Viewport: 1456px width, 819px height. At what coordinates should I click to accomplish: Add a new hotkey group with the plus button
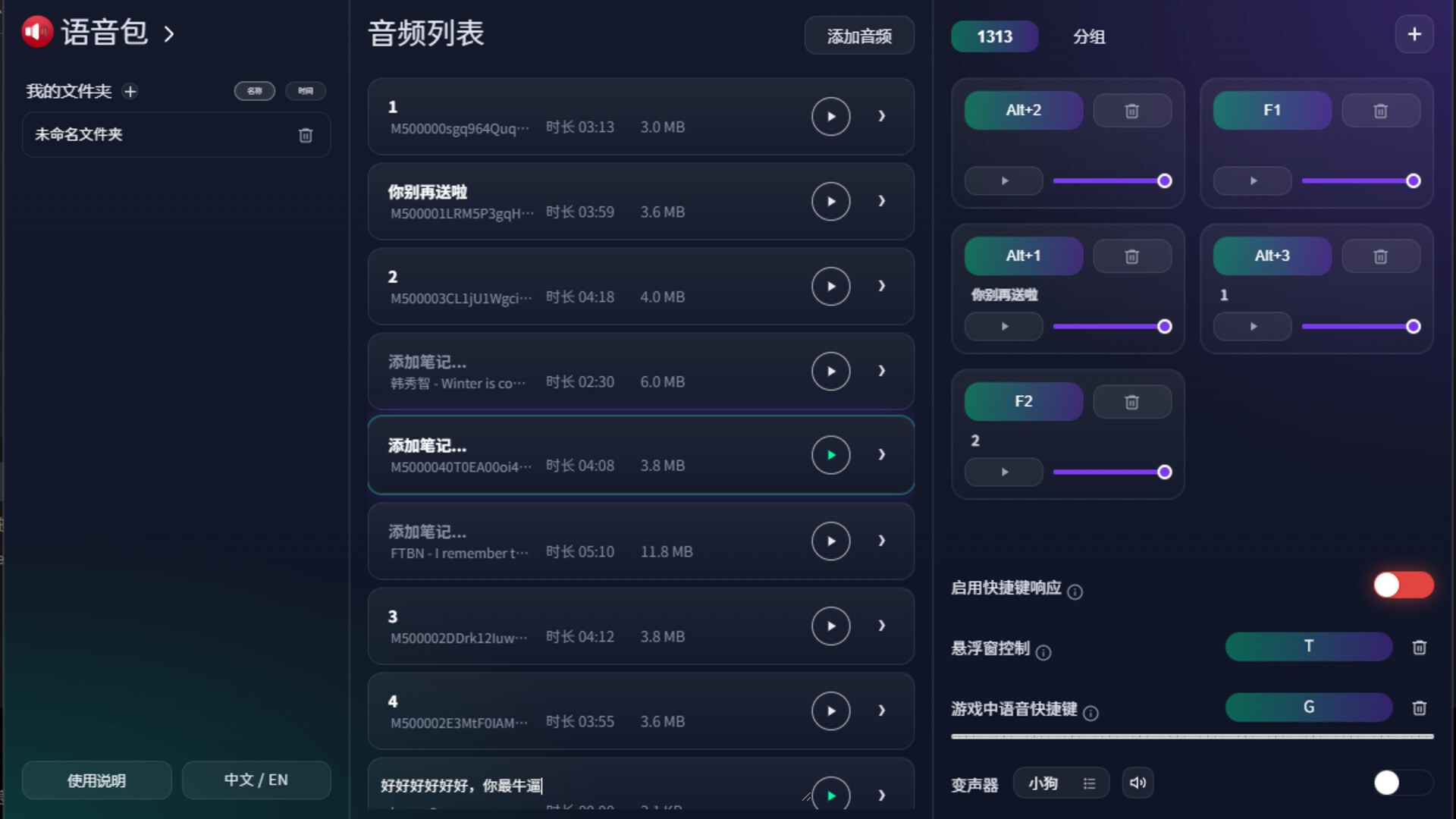coord(1414,35)
